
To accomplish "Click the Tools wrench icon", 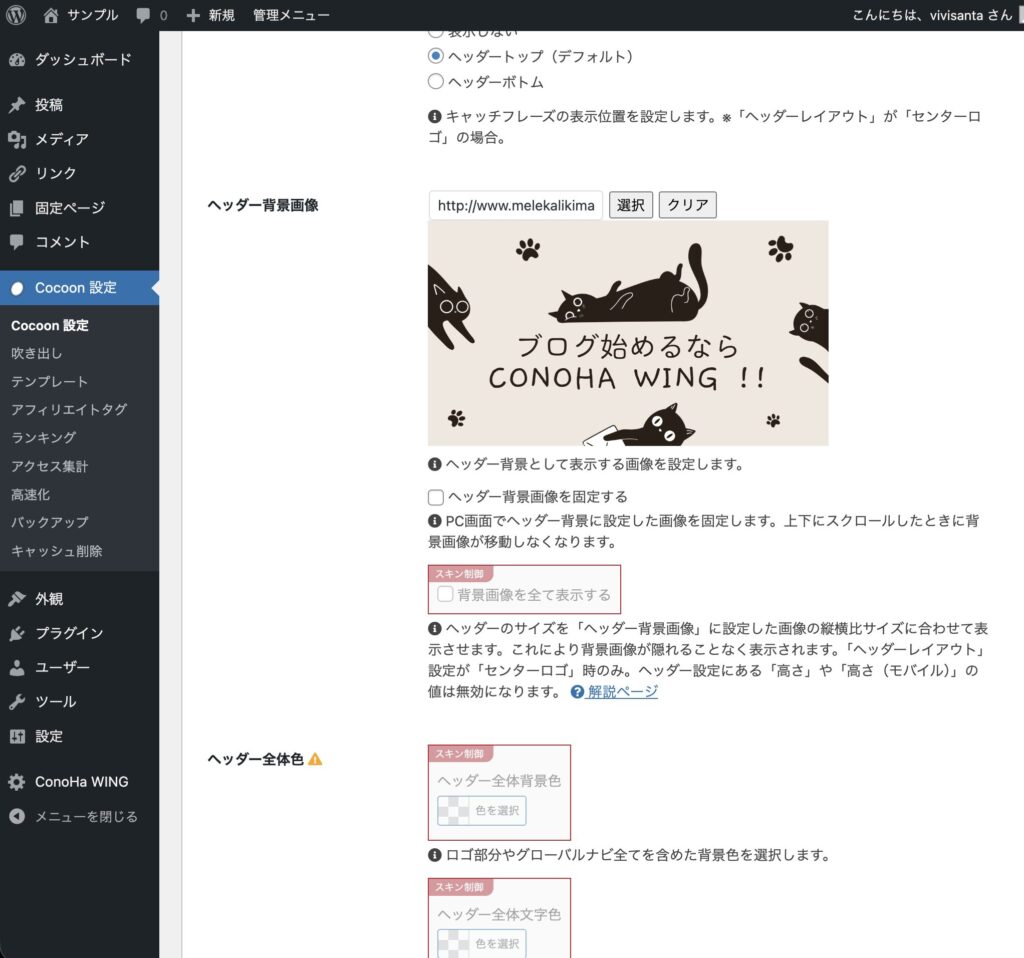I will pos(17,701).
